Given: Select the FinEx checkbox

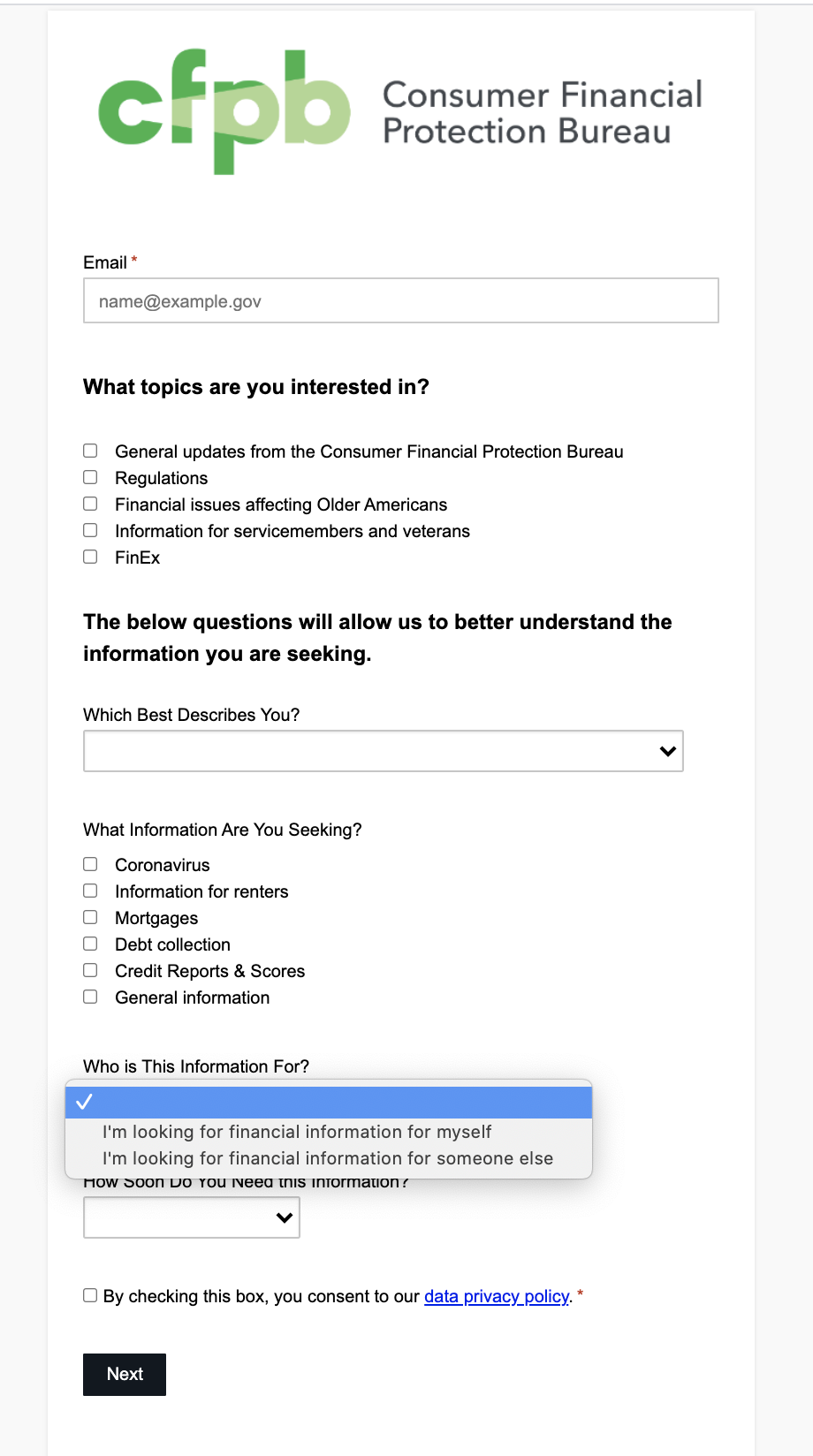Looking at the screenshot, I should point(90,557).
